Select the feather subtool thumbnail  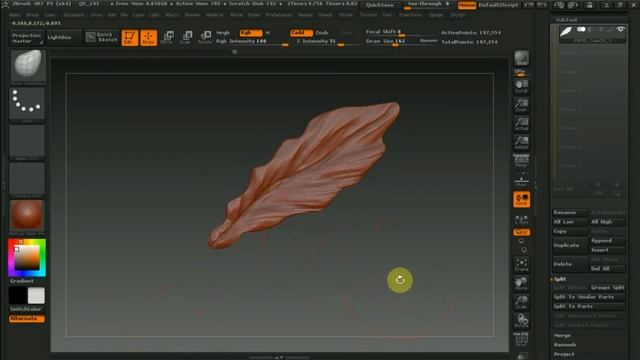pos(566,31)
